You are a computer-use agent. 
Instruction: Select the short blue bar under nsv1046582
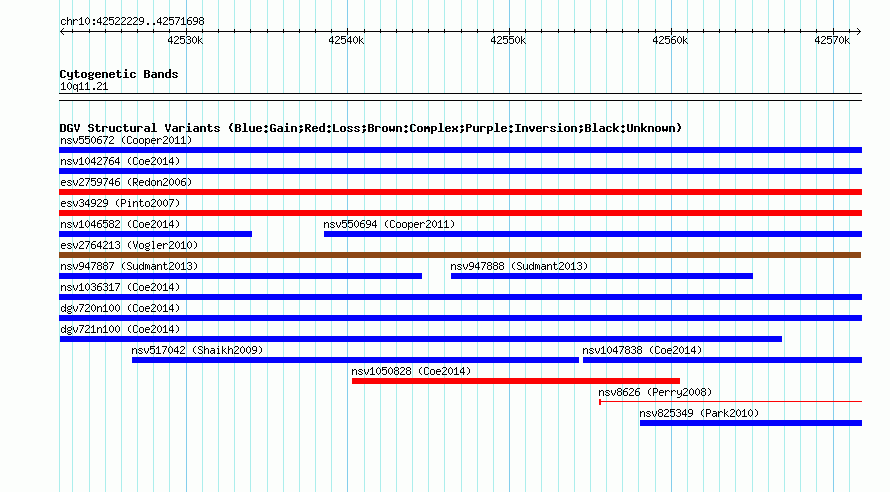[x=156, y=234]
